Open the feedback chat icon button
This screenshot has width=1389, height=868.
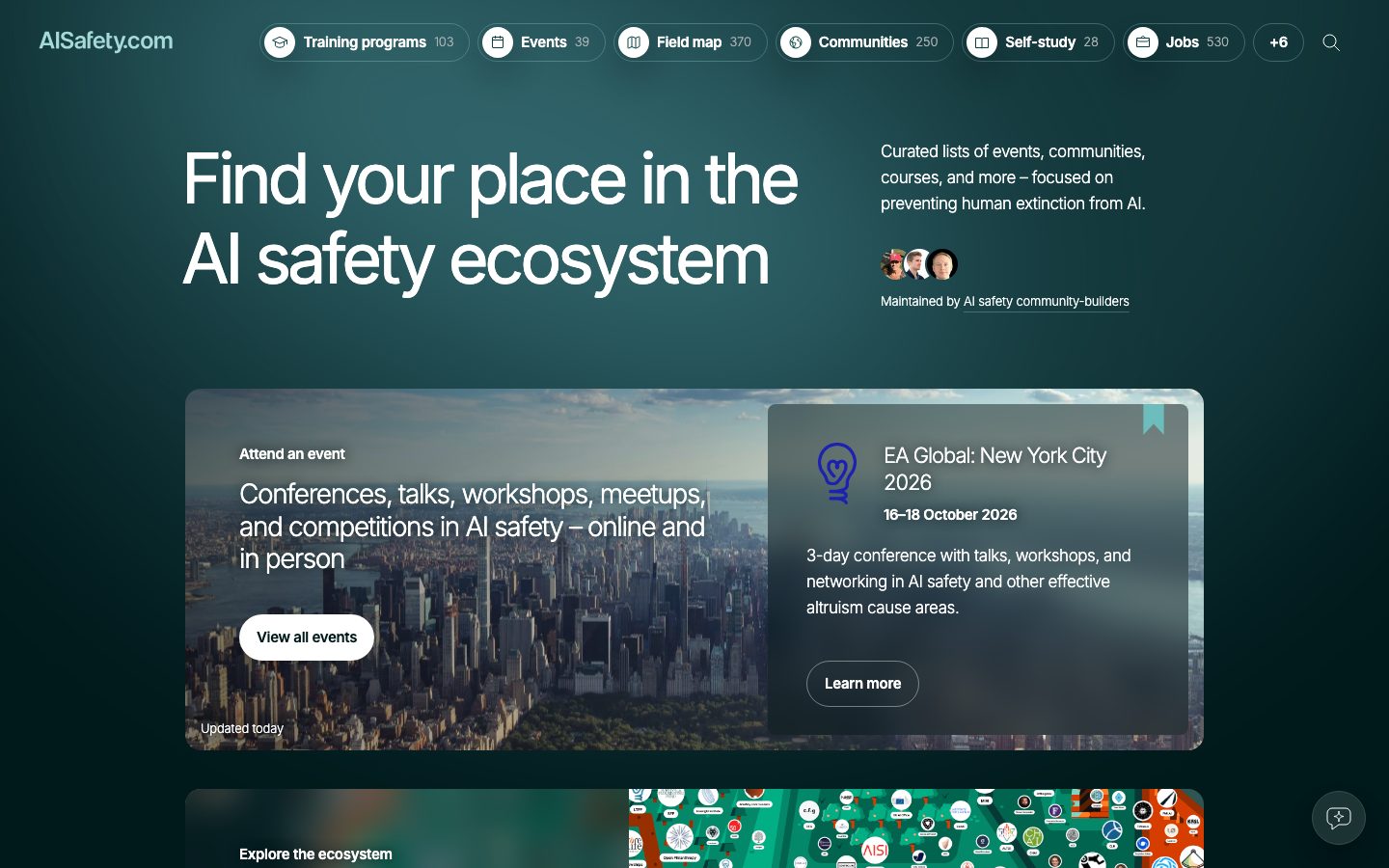tap(1339, 818)
